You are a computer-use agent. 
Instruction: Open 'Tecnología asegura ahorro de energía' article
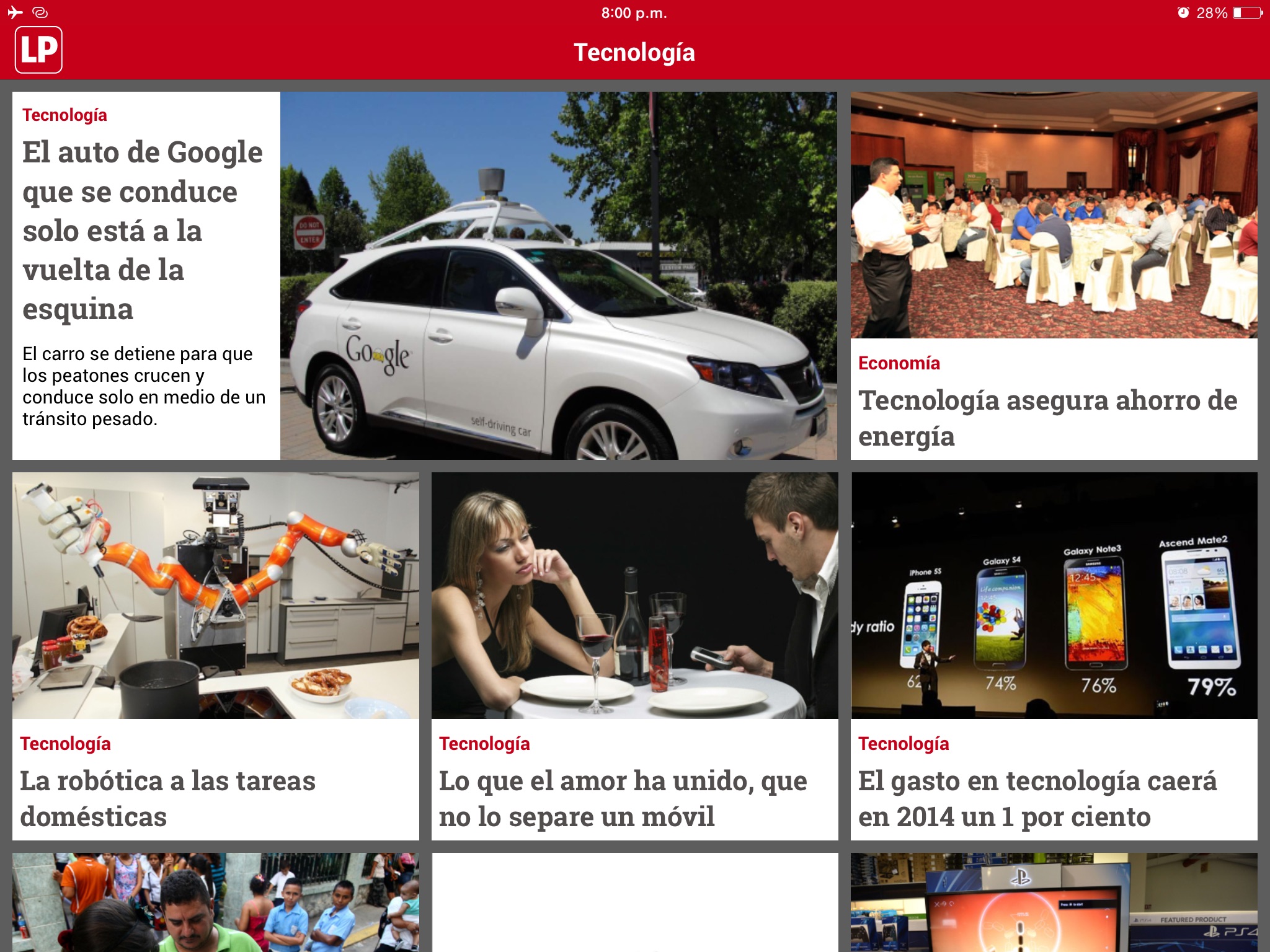click(x=1048, y=418)
